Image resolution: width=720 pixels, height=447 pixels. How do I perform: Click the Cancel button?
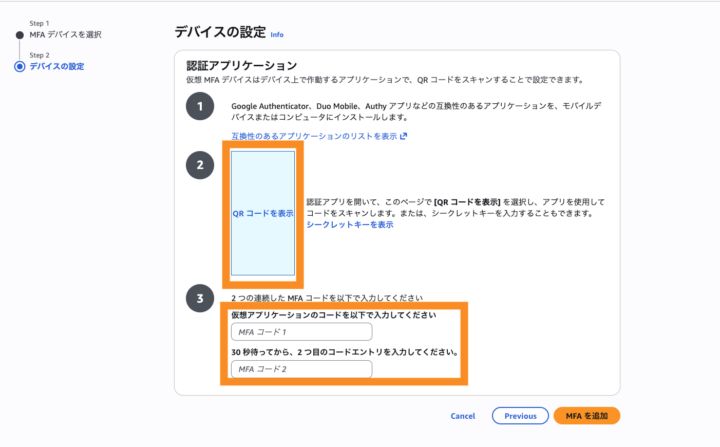click(463, 416)
